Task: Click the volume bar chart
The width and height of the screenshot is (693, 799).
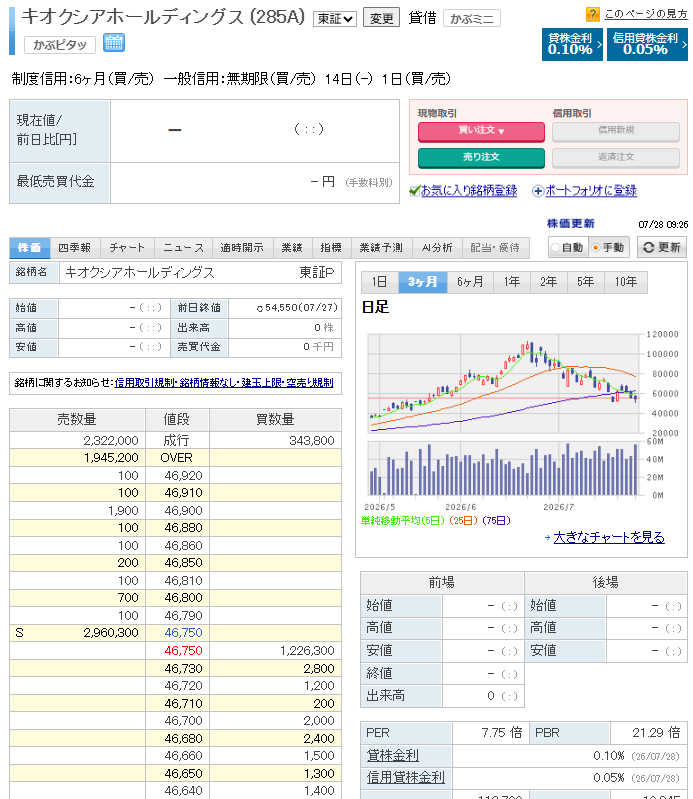Action: 503,468
